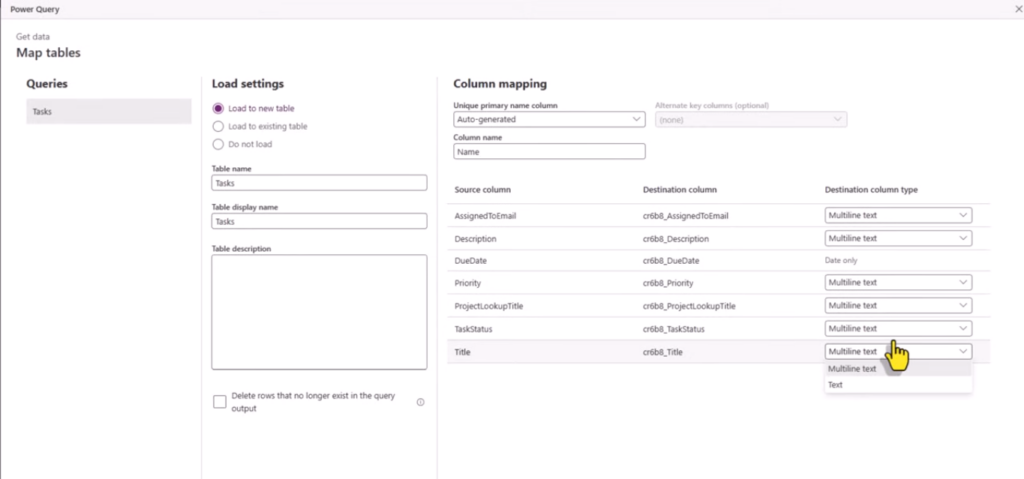Click the Destination column header

680,190
